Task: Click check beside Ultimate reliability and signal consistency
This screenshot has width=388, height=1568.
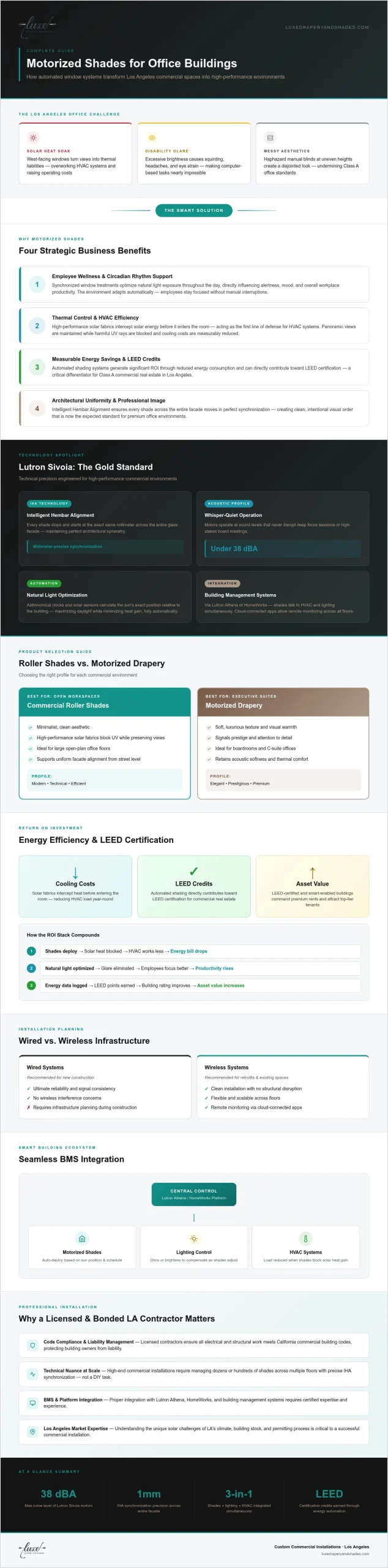Action: pos(29,1089)
